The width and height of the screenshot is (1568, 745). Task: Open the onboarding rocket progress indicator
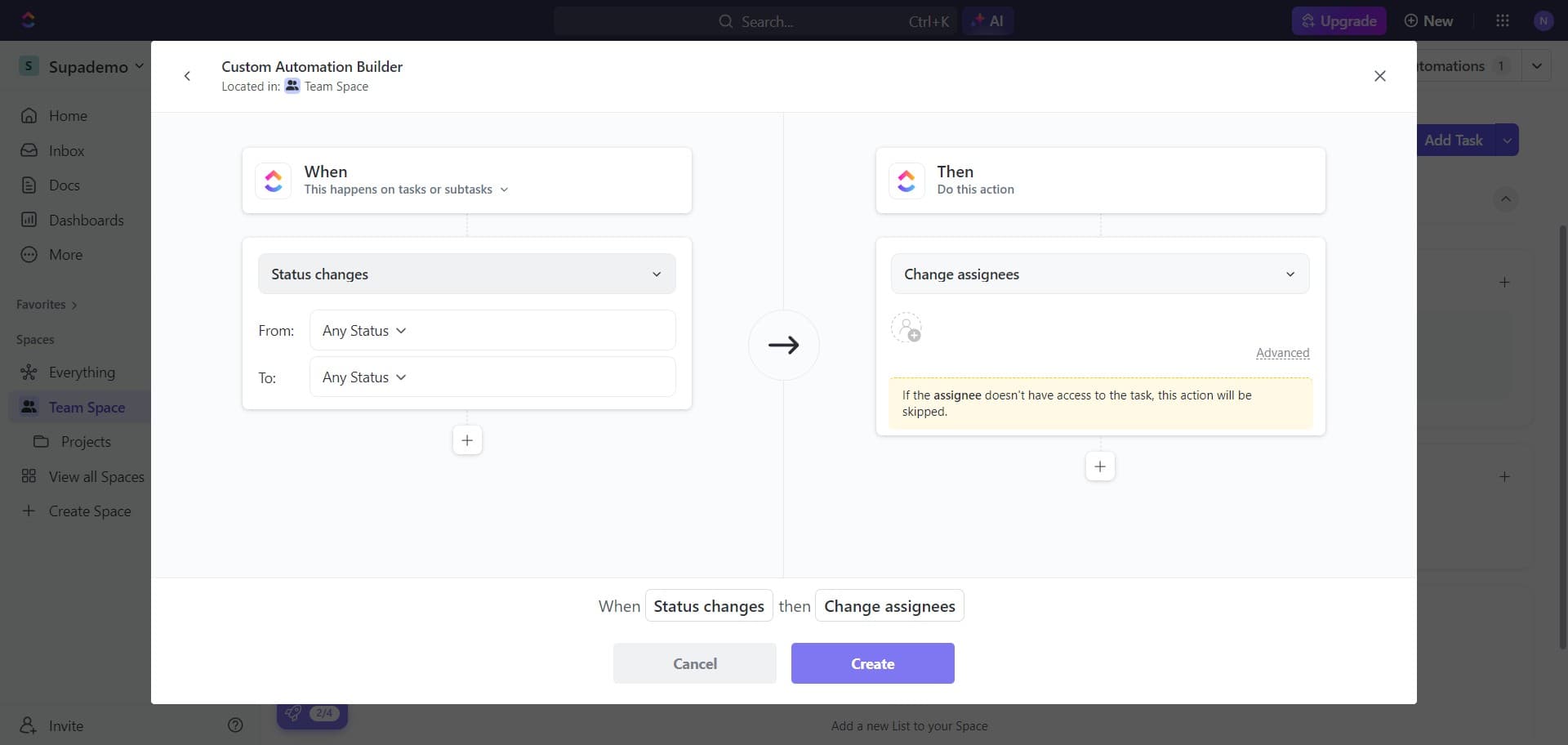[x=312, y=715]
